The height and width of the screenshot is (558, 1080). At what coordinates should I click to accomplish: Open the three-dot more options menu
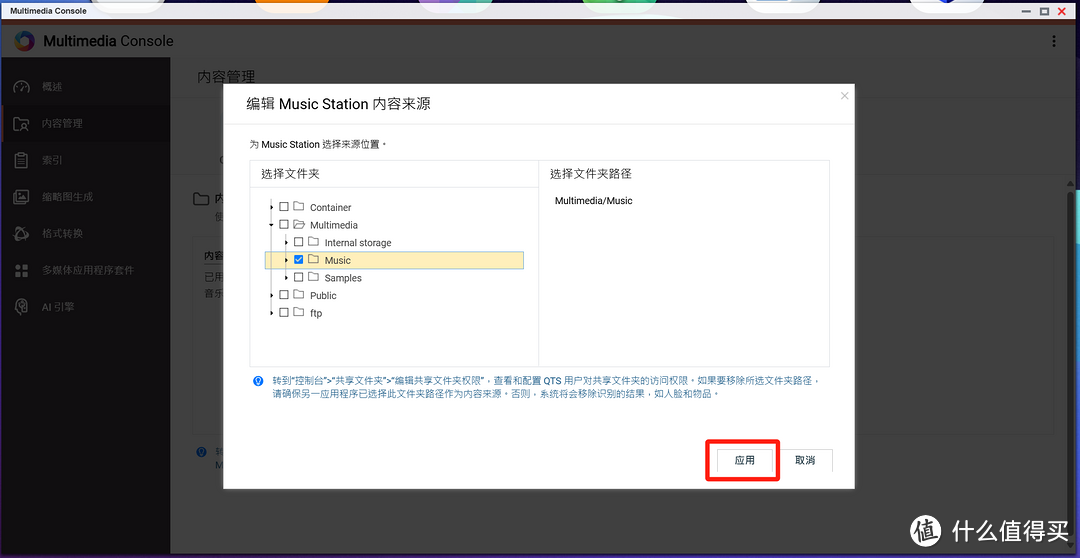(1054, 41)
